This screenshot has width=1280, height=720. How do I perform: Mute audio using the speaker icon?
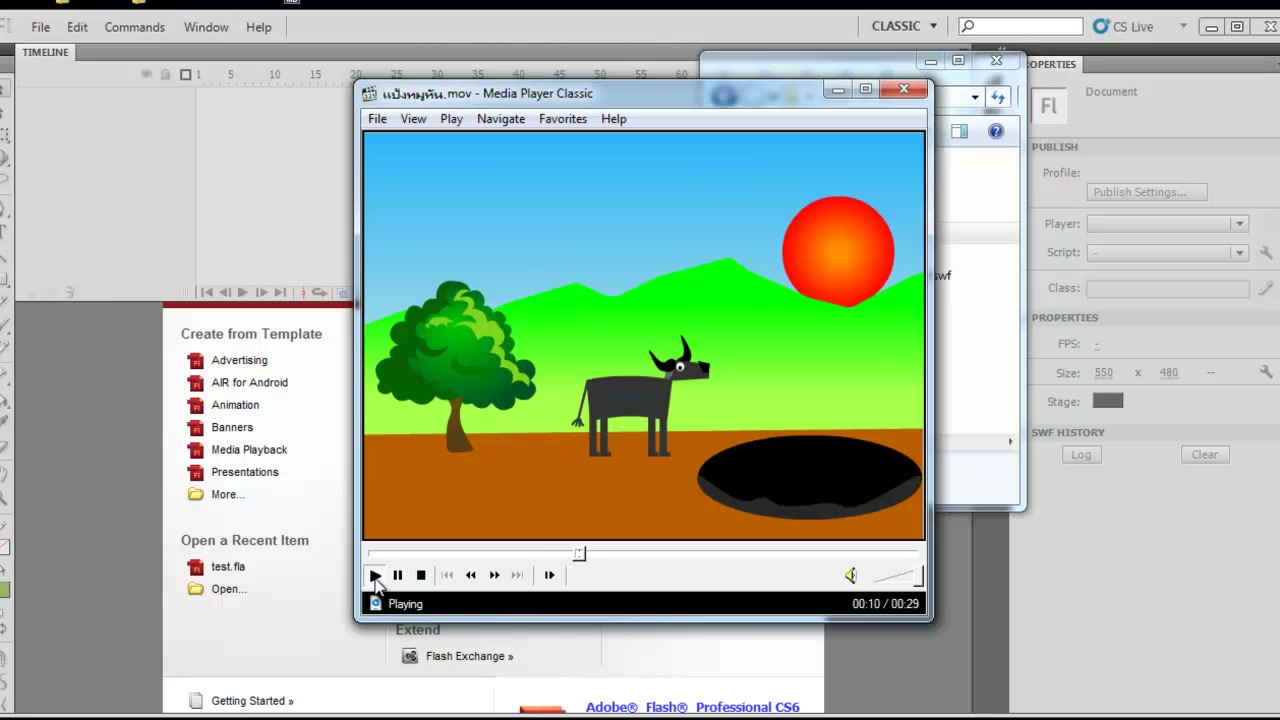coord(850,575)
